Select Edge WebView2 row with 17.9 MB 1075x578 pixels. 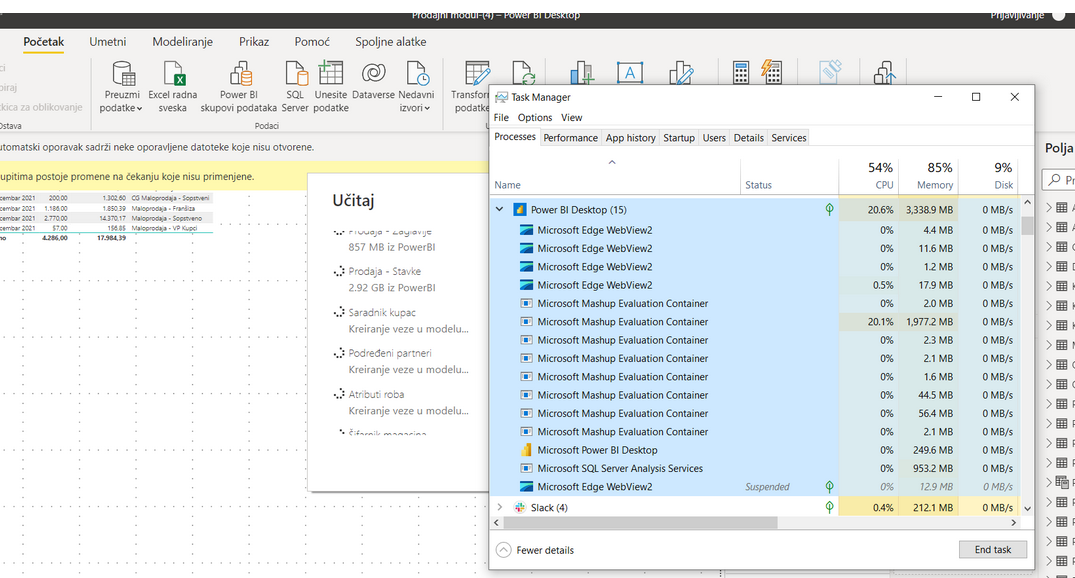754,285
